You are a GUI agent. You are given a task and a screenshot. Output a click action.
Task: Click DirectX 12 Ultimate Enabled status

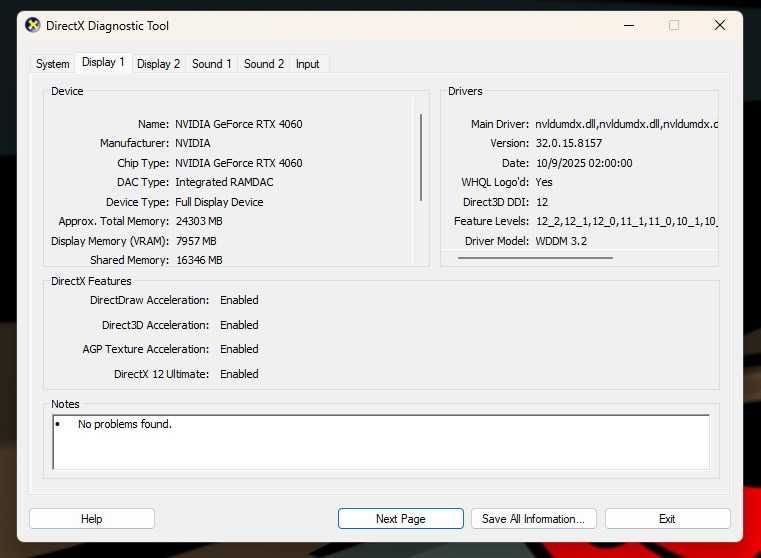(x=239, y=374)
